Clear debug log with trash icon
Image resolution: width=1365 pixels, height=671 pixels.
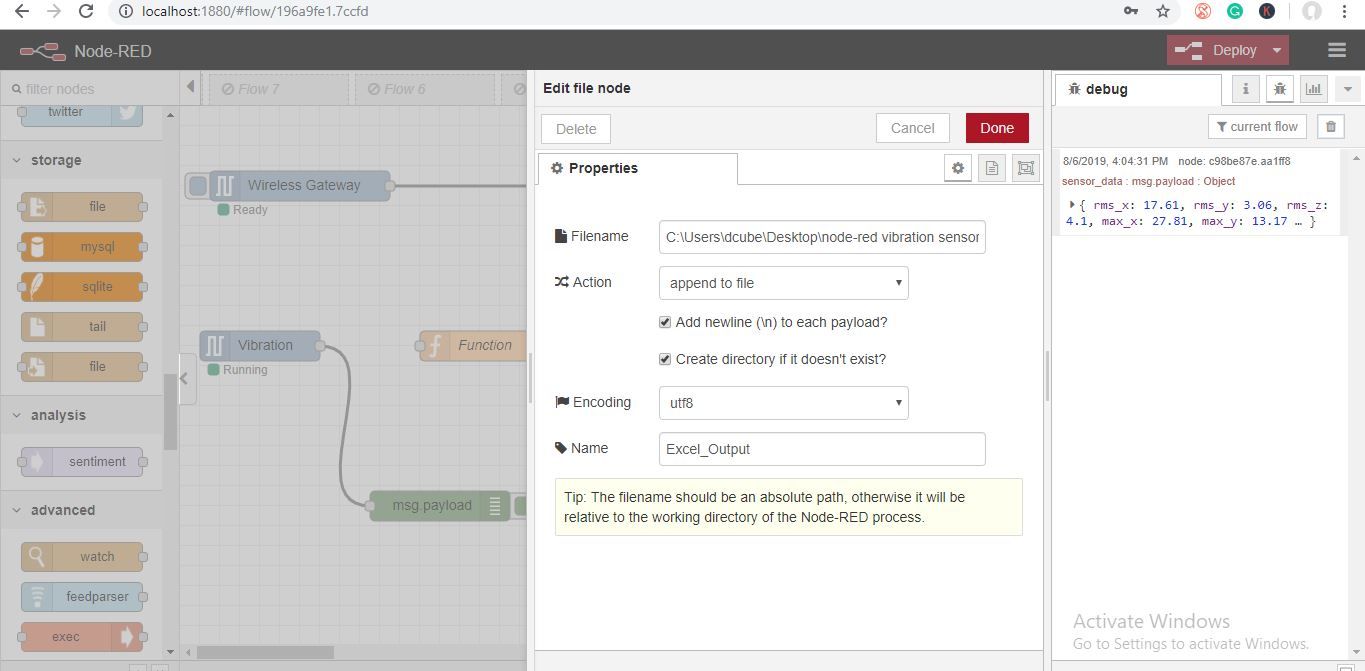[1331, 127]
